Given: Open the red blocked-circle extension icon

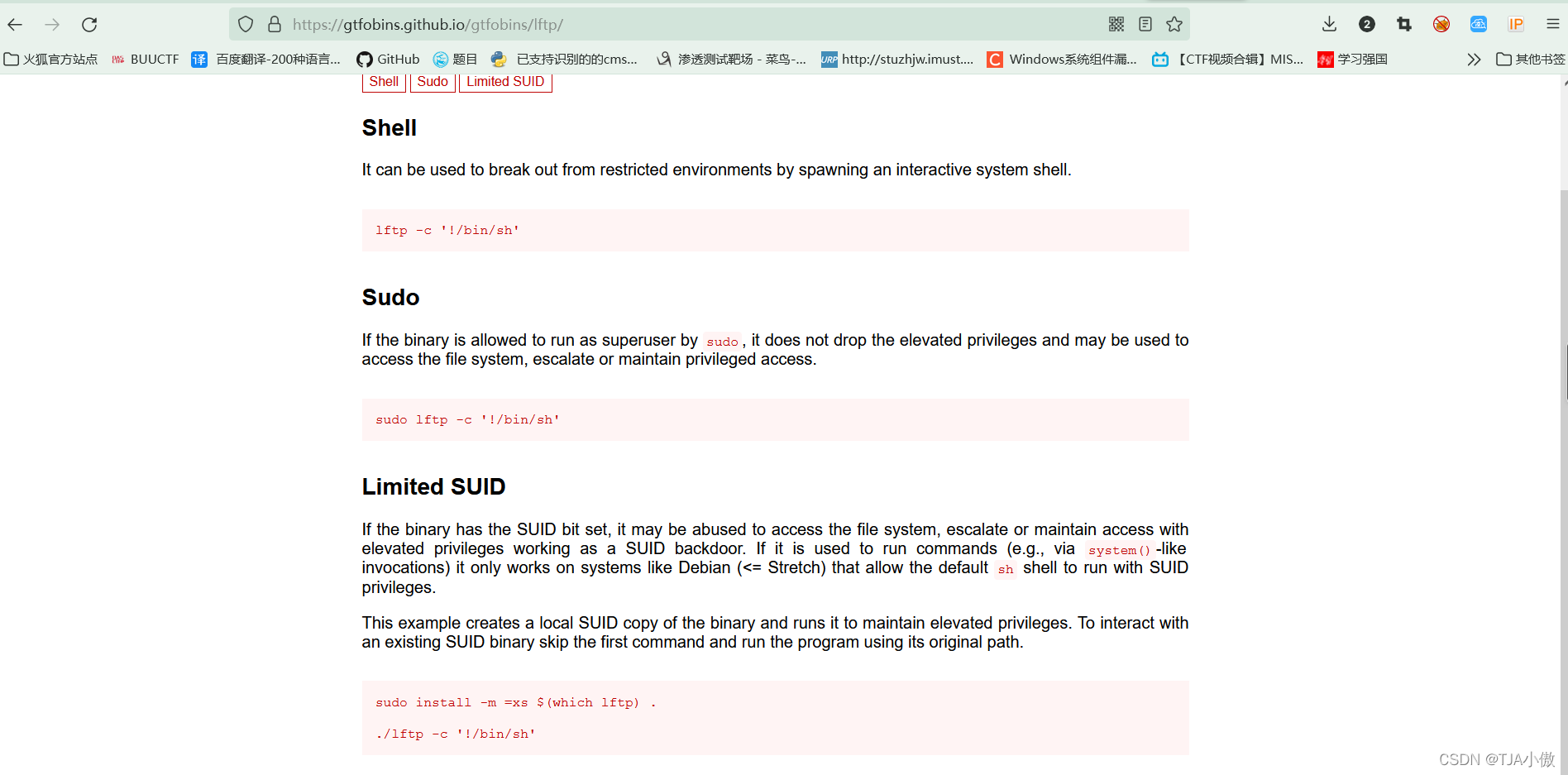Looking at the screenshot, I should (1441, 25).
